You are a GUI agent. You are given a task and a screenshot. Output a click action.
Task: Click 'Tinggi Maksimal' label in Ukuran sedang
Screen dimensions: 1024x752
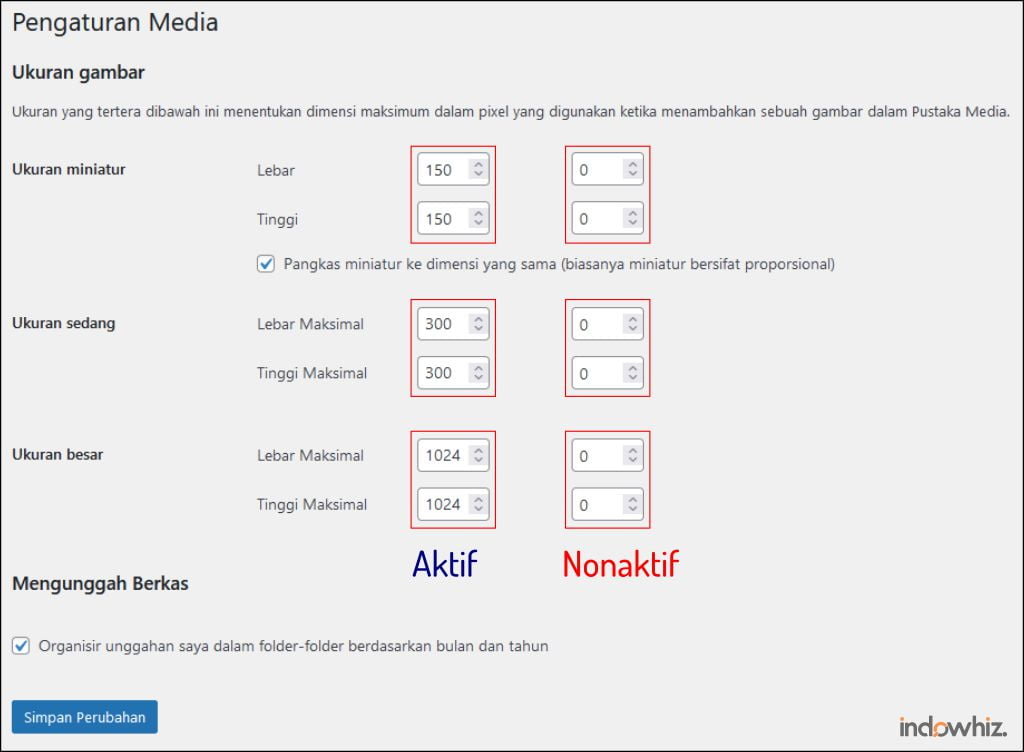click(312, 373)
